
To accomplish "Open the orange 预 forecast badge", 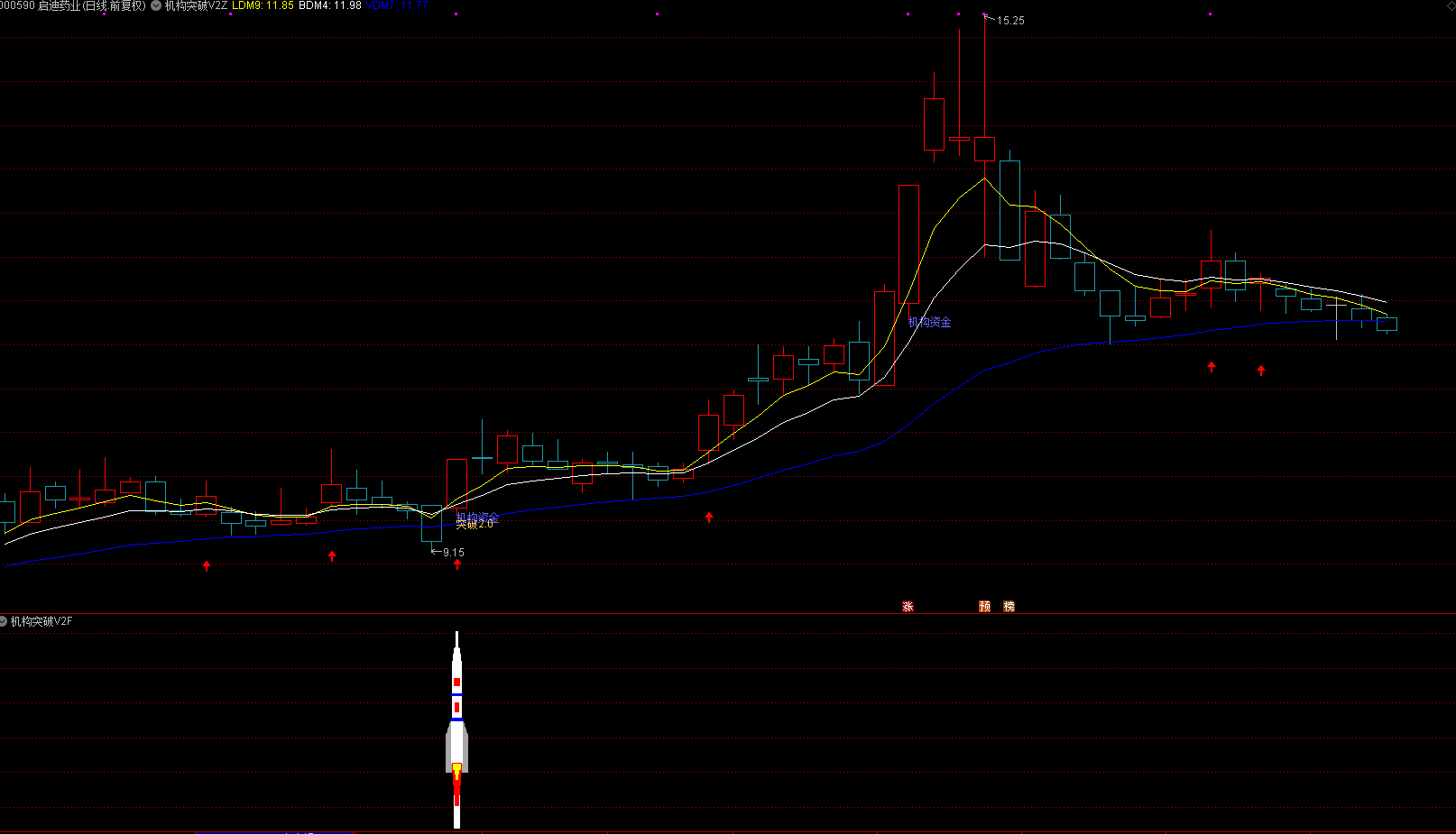I will 984,607.
